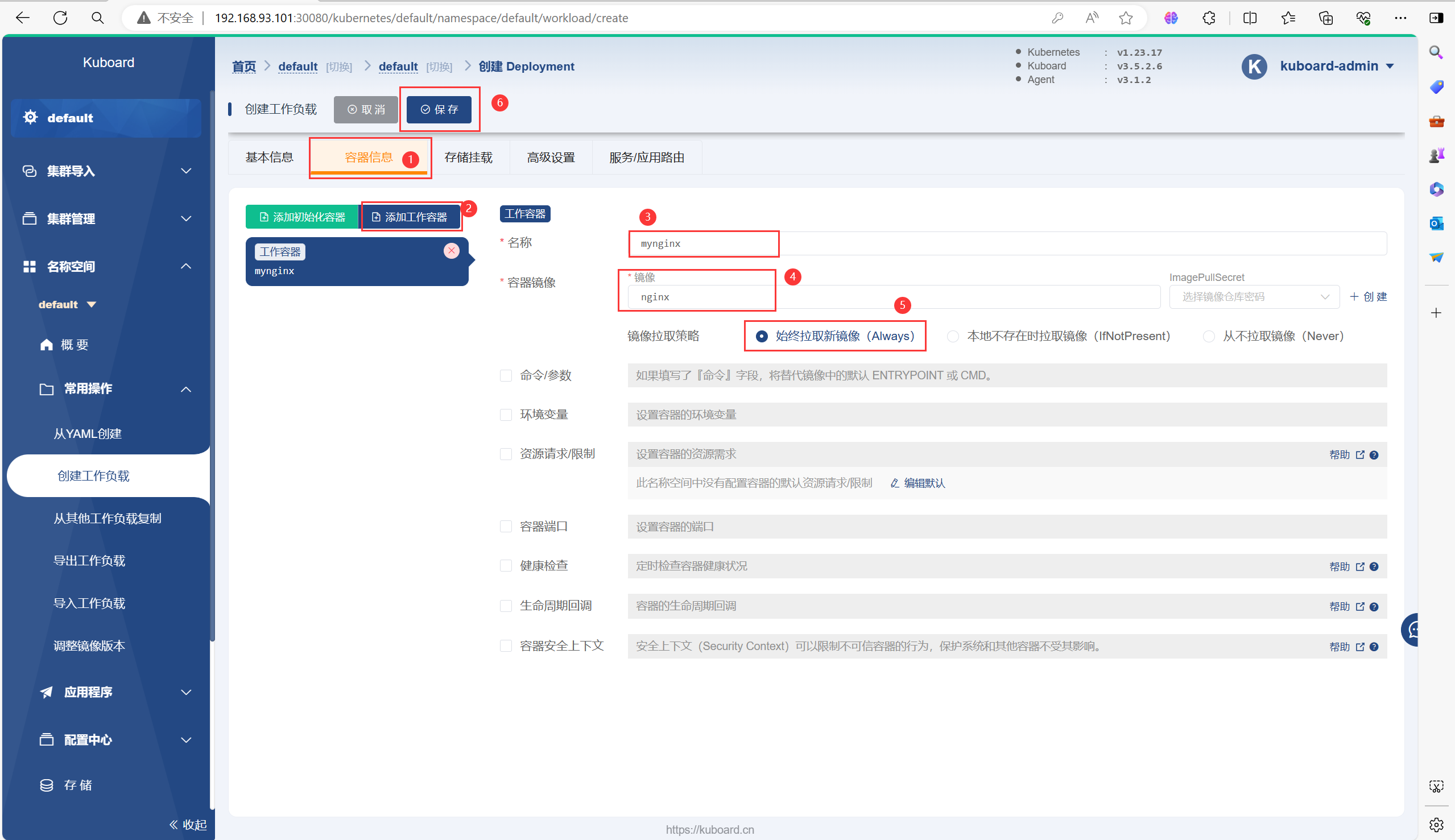Screen dimensions: 1455x840
Task: Click the browser refresh icon
Action: (60, 18)
